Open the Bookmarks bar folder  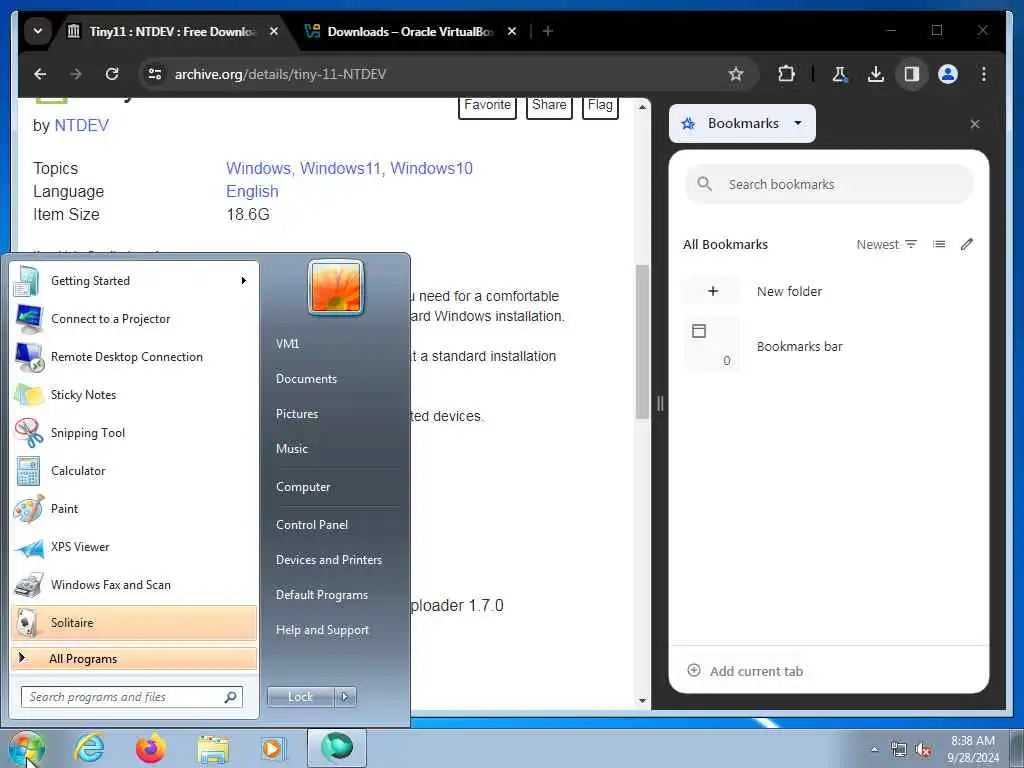pos(828,345)
